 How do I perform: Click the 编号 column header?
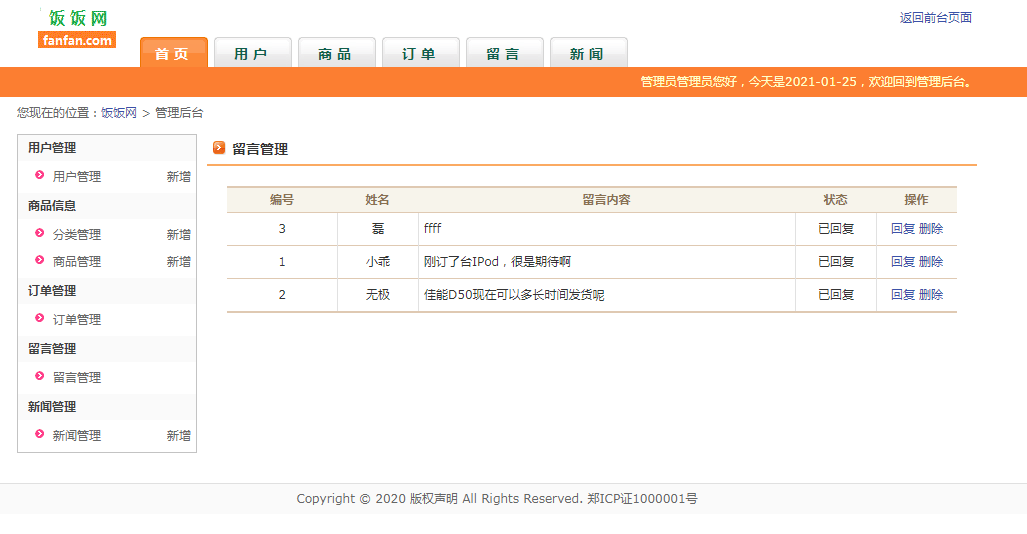pyautogui.click(x=282, y=200)
